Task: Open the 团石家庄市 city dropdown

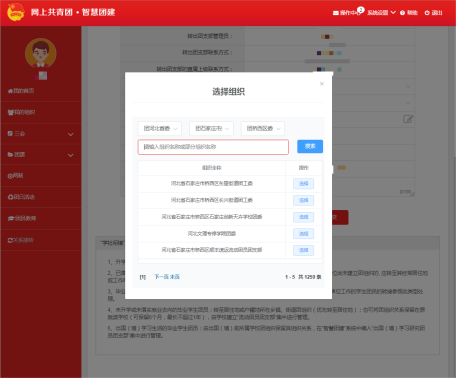Action: coord(211,128)
